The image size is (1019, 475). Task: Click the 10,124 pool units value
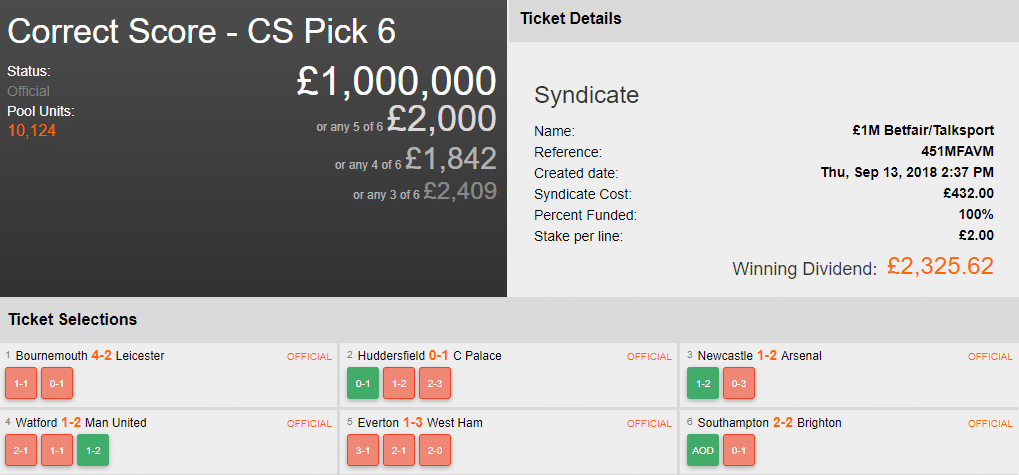pyautogui.click(x=31, y=131)
